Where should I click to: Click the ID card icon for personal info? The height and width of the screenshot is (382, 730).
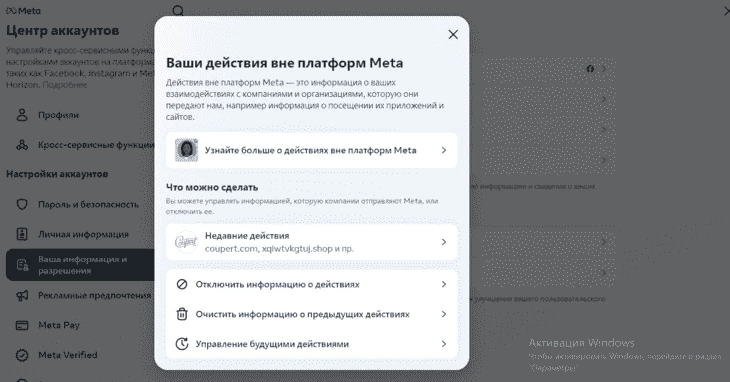pos(22,234)
